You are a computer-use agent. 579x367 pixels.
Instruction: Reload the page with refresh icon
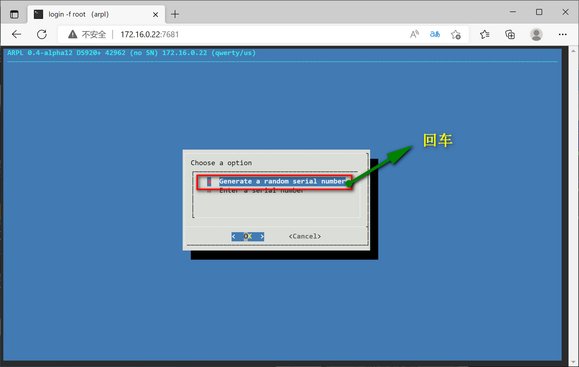(42, 34)
